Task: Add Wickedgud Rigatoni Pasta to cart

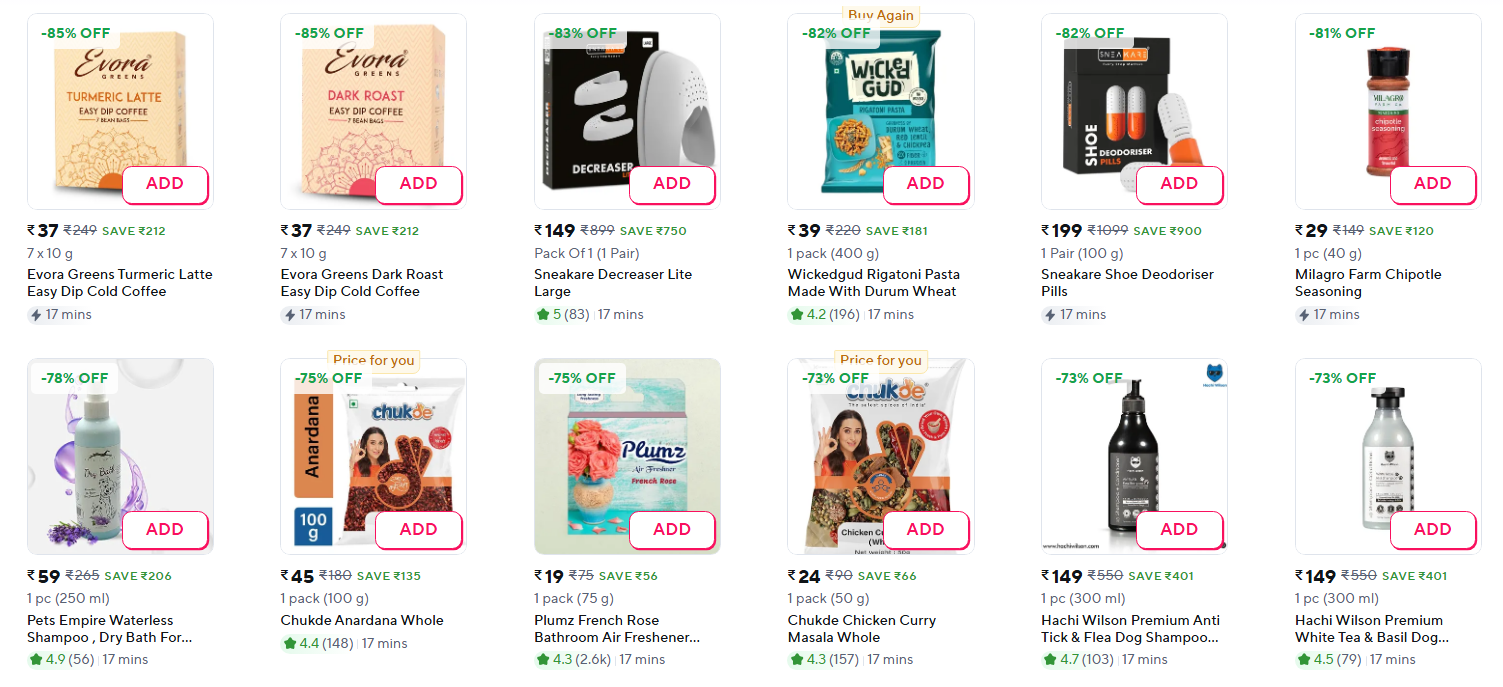Action: click(925, 184)
